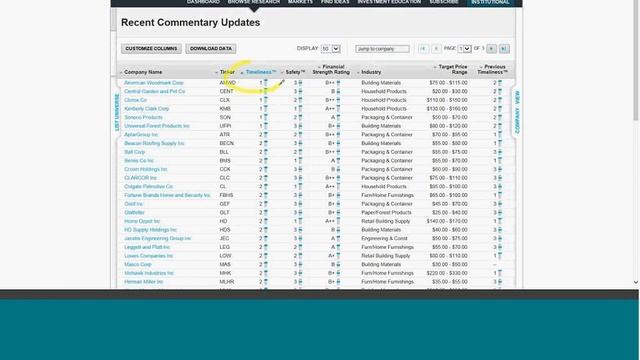Image resolution: width=640 pixels, height=360 pixels.
Task: Click the browser vertical scrollbar
Action: coord(636,61)
